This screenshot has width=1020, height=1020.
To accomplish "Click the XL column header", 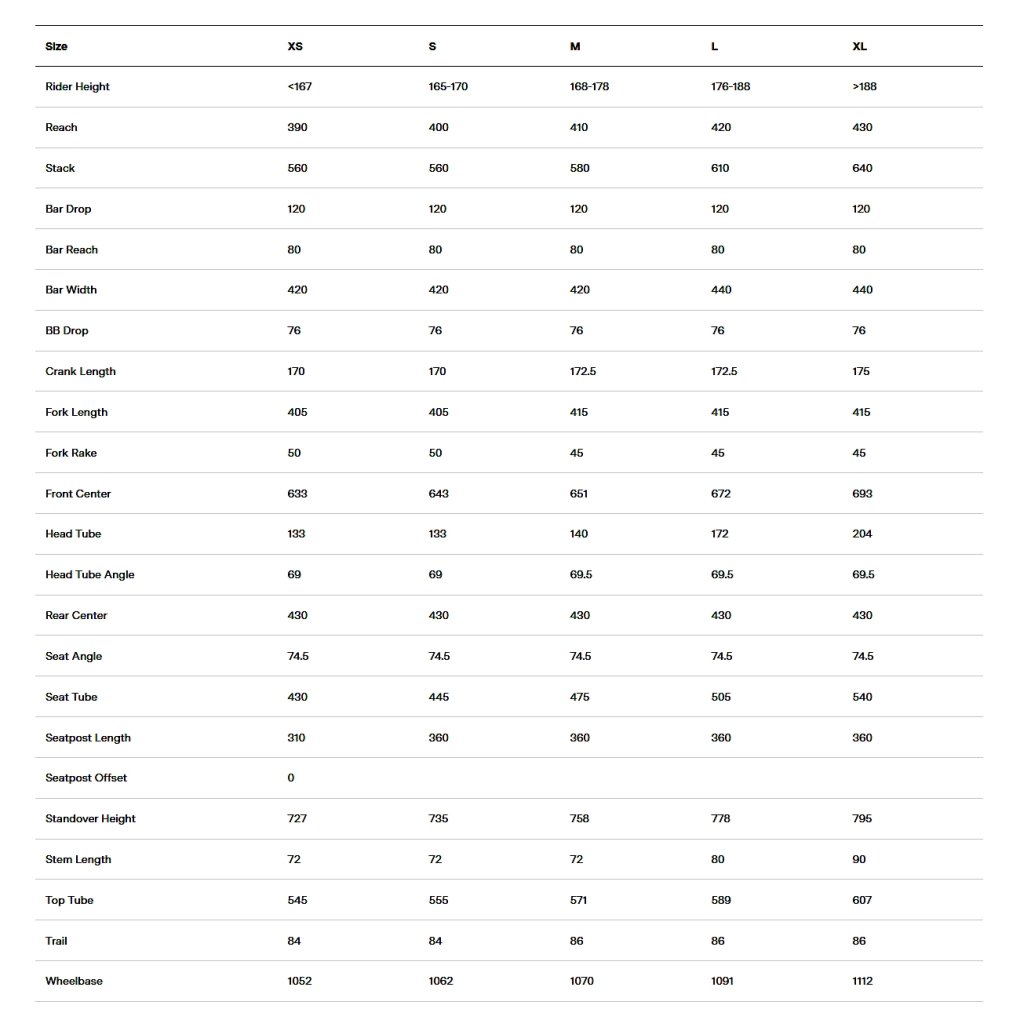I will 859,47.
